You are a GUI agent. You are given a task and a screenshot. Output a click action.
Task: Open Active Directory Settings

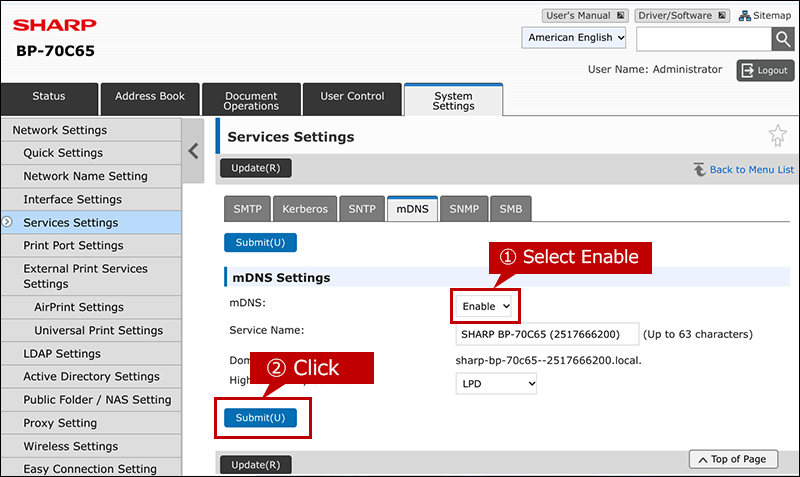91,376
